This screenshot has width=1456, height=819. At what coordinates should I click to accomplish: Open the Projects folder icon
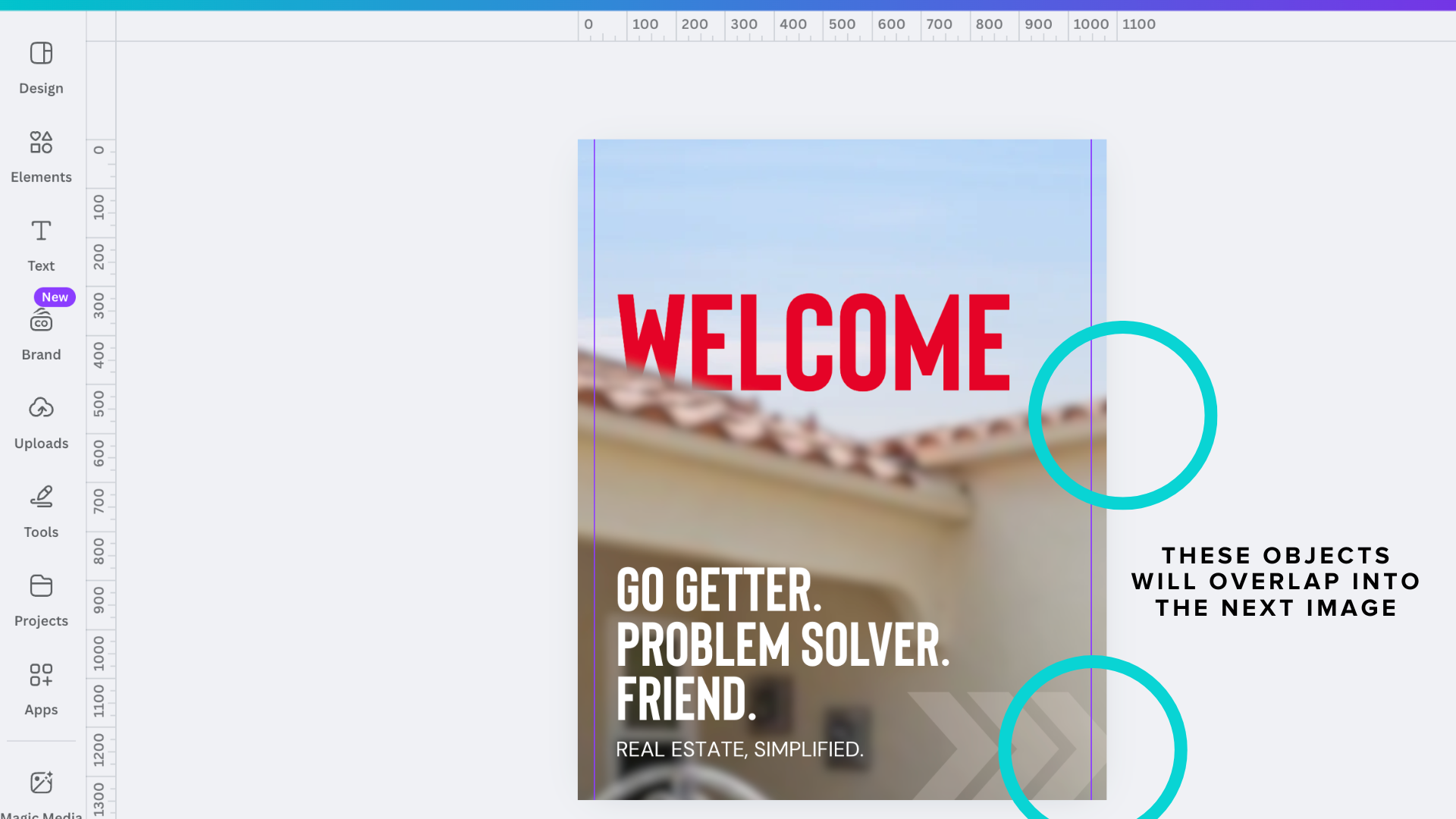(41, 585)
